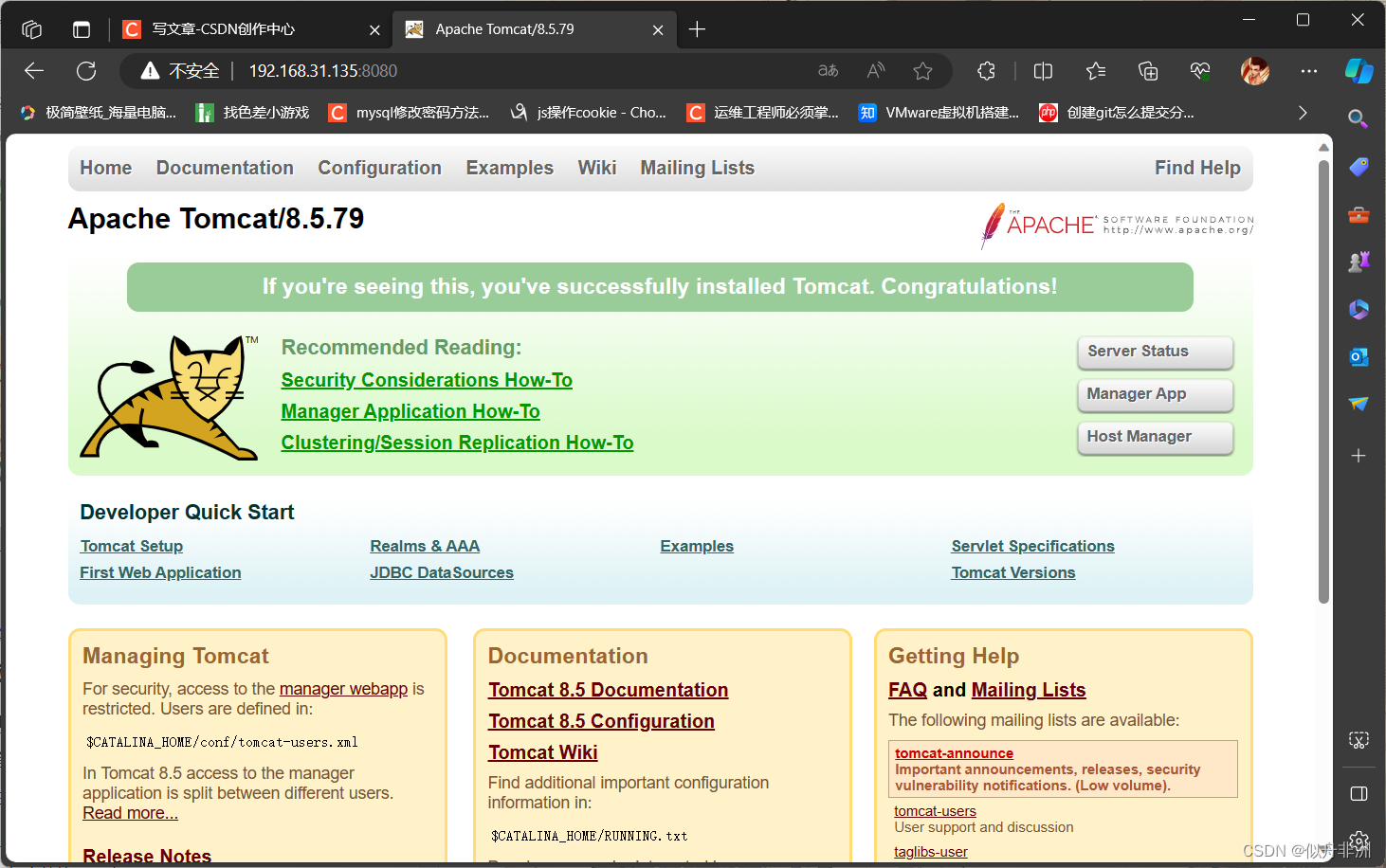
Task: Open the Edge profile avatar
Action: (1254, 71)
